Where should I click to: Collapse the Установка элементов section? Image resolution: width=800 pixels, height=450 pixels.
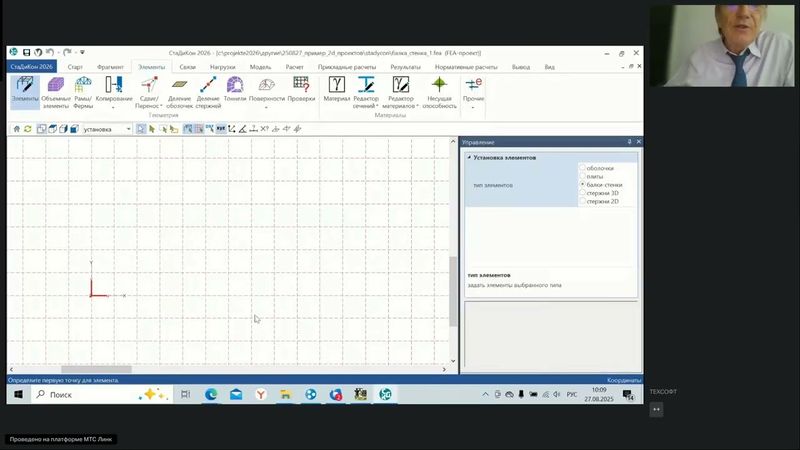(469, 157)
